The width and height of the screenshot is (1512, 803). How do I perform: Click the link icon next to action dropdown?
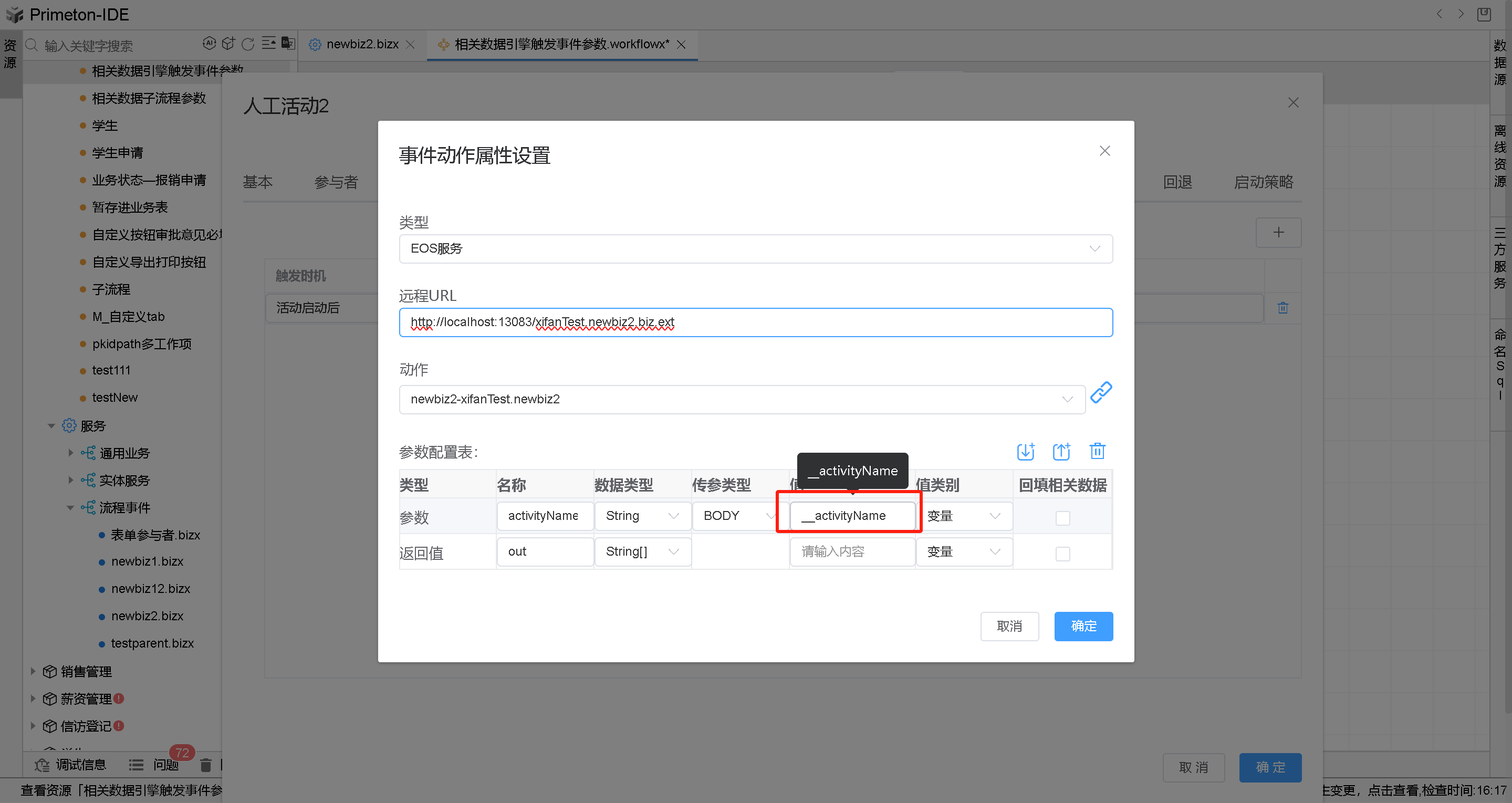coord(1101,393)
